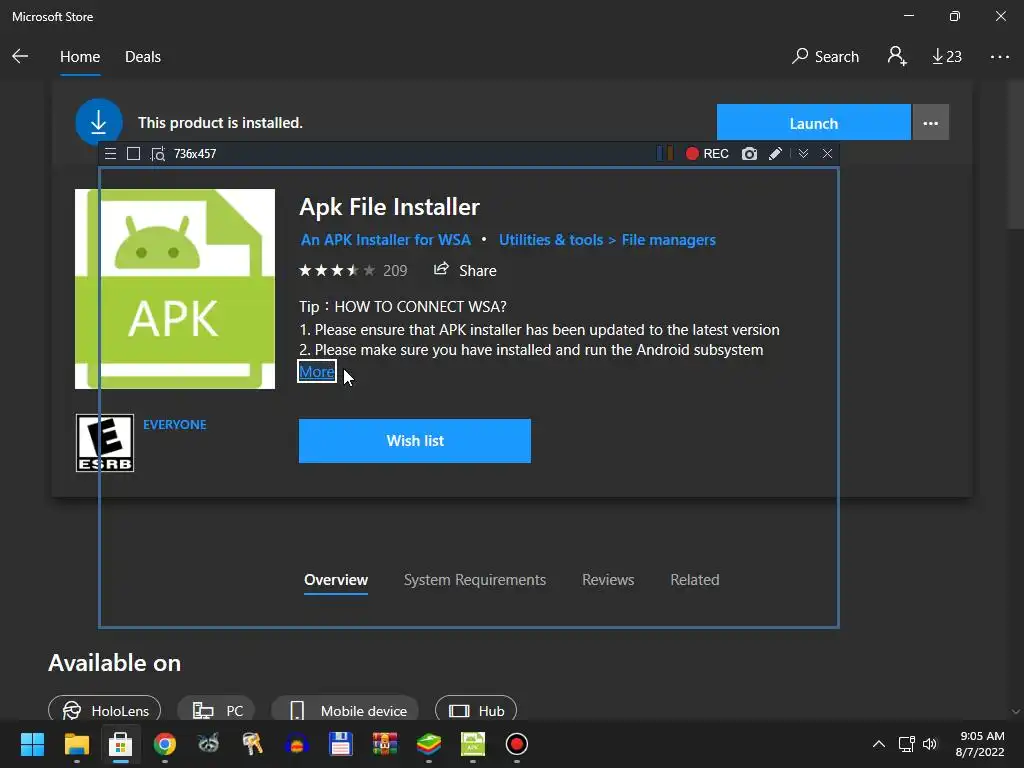Click the recorder audio level indicator
Image resolution: width=1024 pixels, height=768 pixels.
coord(665,153)
